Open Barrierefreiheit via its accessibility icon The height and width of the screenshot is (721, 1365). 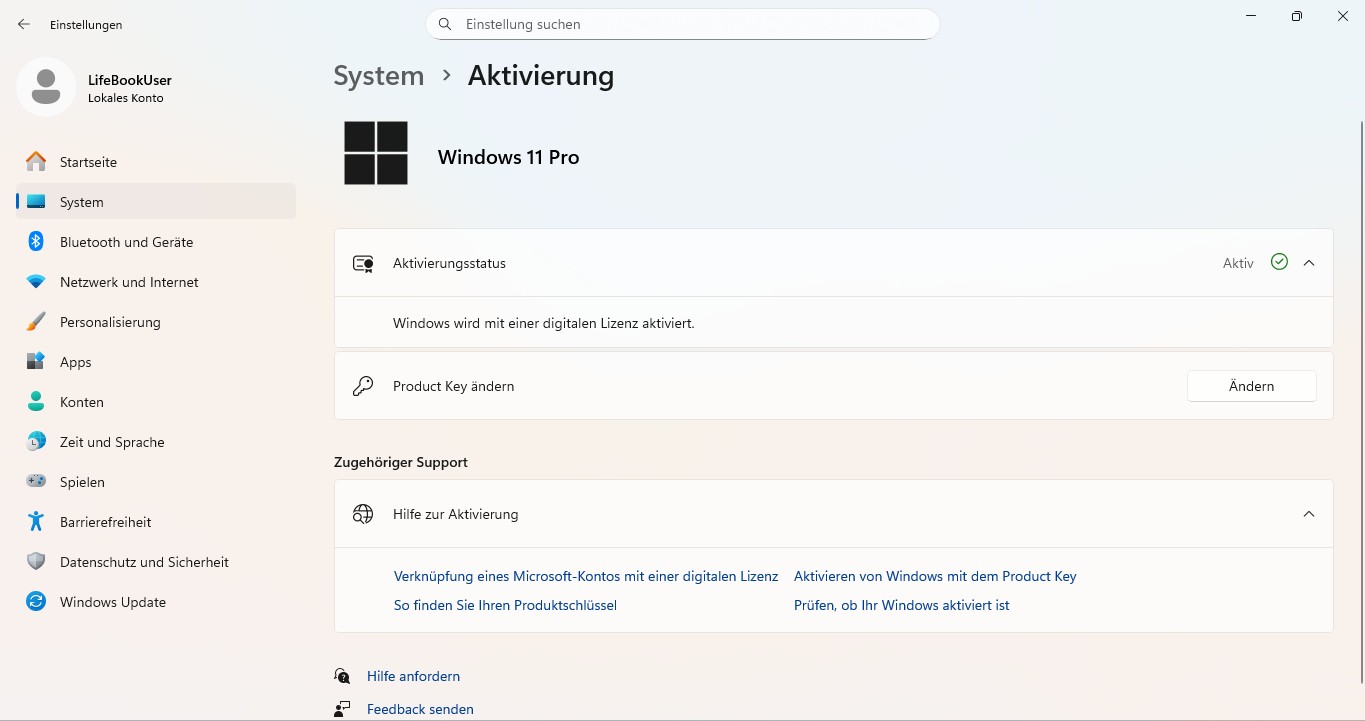click(x=36, y=522)
